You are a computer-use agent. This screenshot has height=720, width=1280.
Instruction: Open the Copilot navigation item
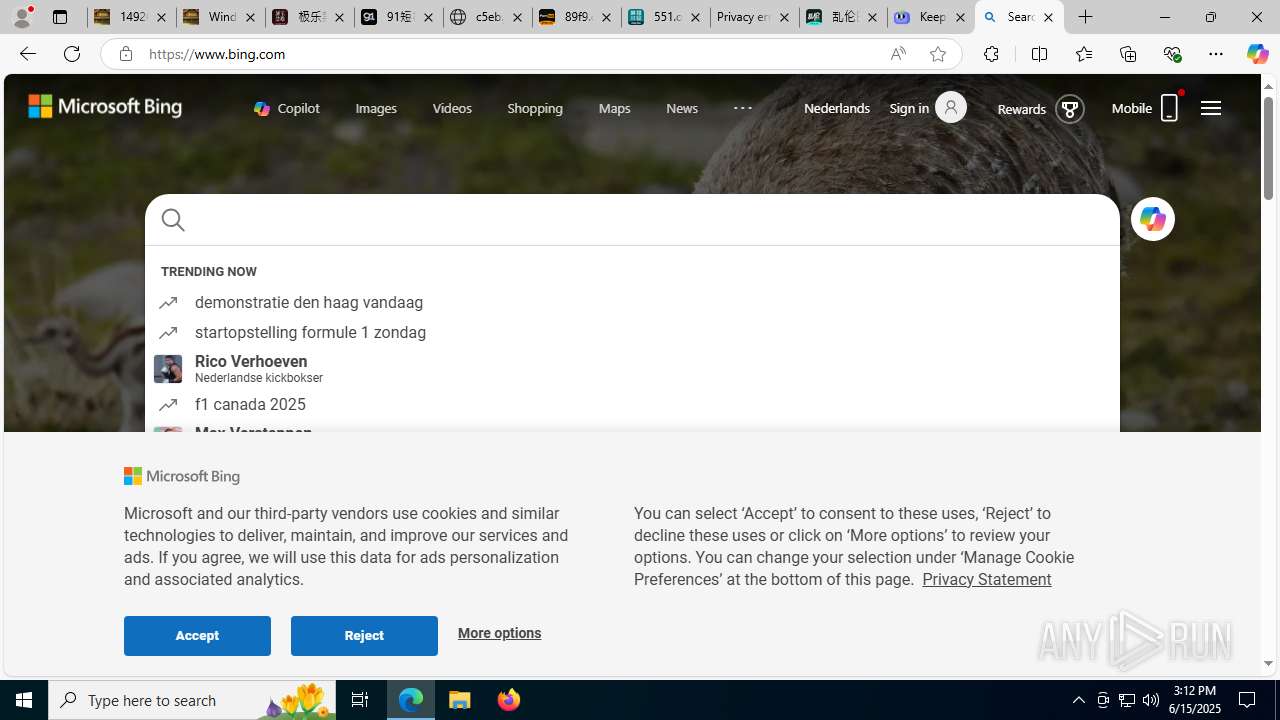pyautogui.click(x=287, y=108)
